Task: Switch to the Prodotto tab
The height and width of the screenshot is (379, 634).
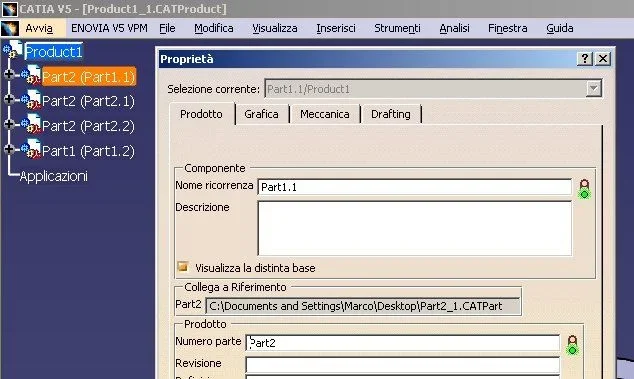Action: point(201,114)
